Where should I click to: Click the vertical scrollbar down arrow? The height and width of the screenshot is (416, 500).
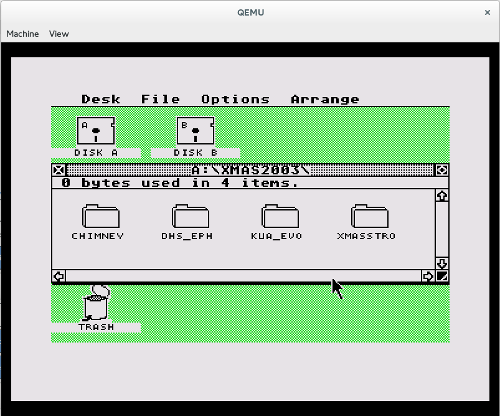(442, 263)
